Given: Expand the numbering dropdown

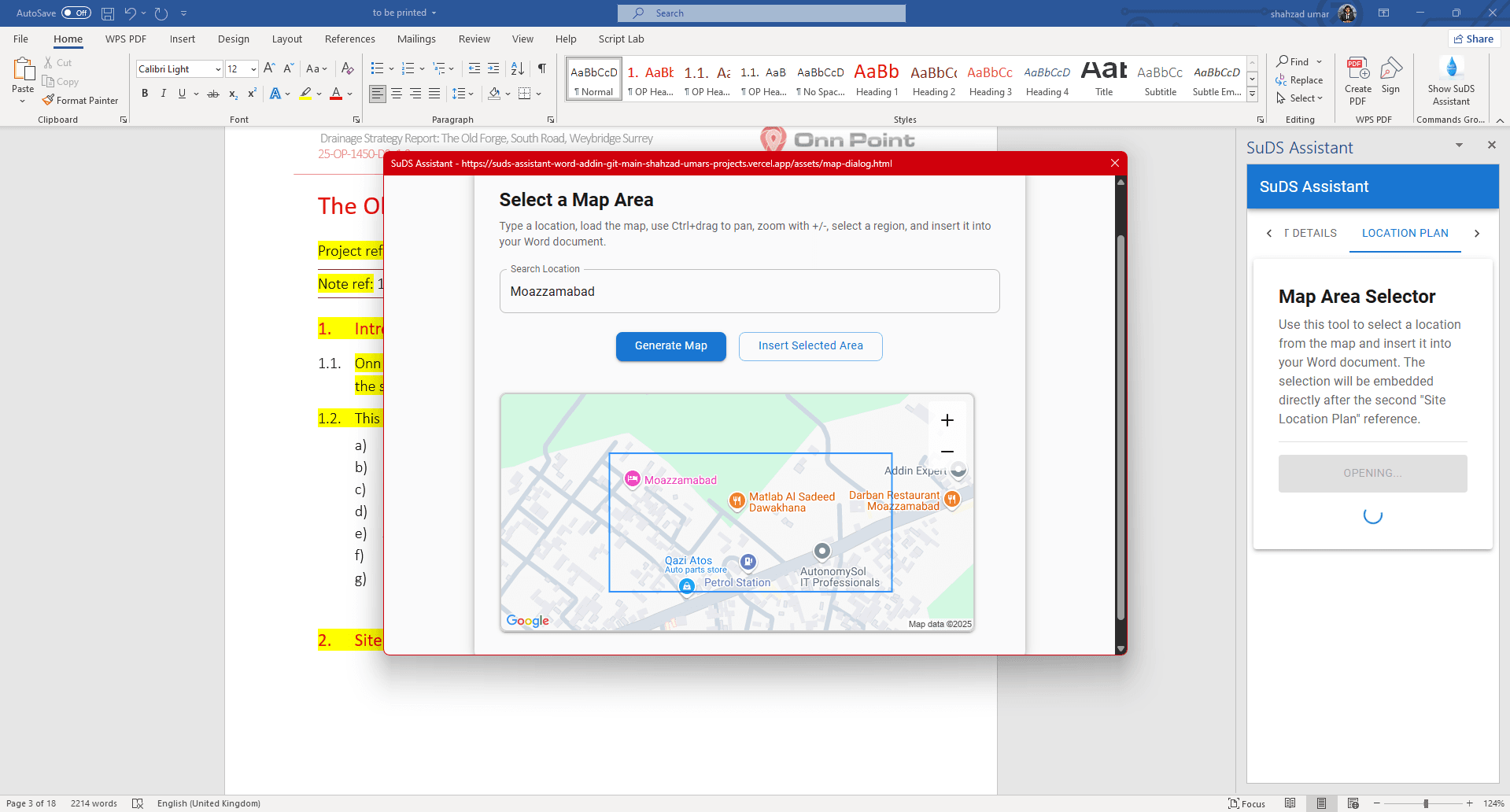Looking at the screenshot, I should tap(422, 68).
